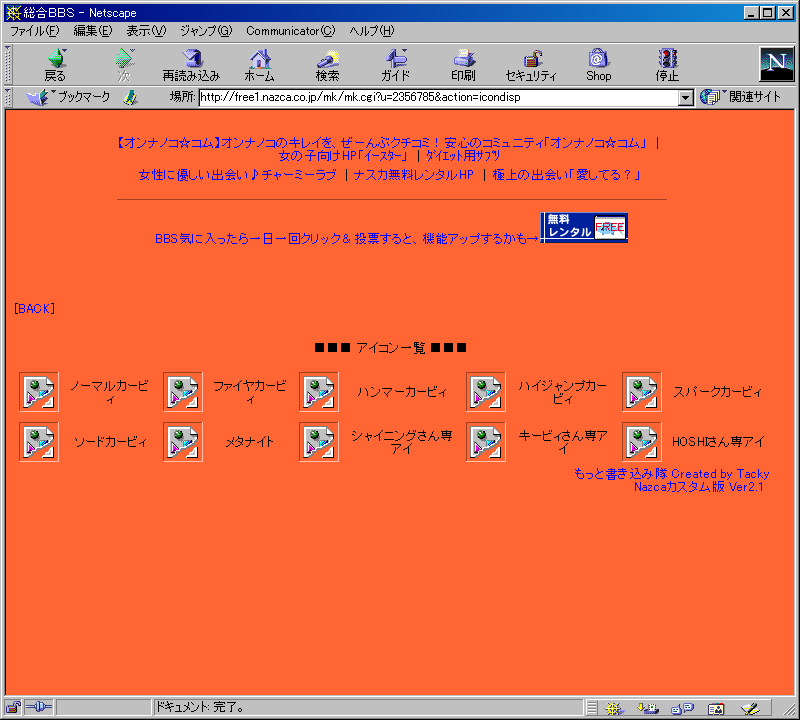Maximize the Netscape window
Image resolution: width=800 pixels, height=720 pixels.
click(767, 12)
